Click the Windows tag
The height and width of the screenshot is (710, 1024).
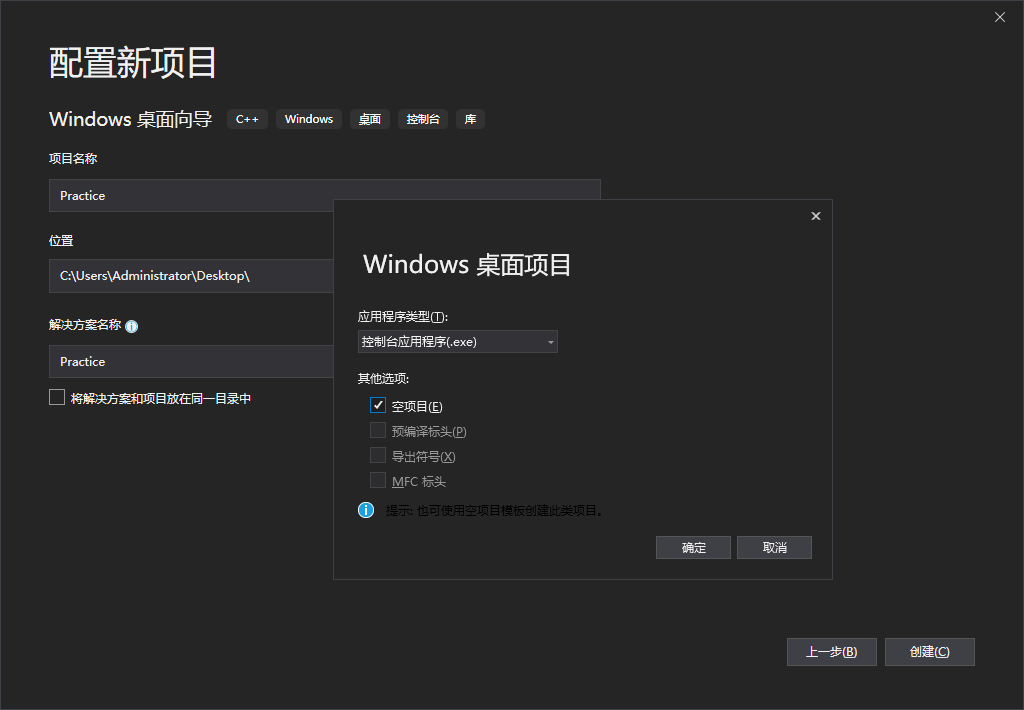(309, 119)
